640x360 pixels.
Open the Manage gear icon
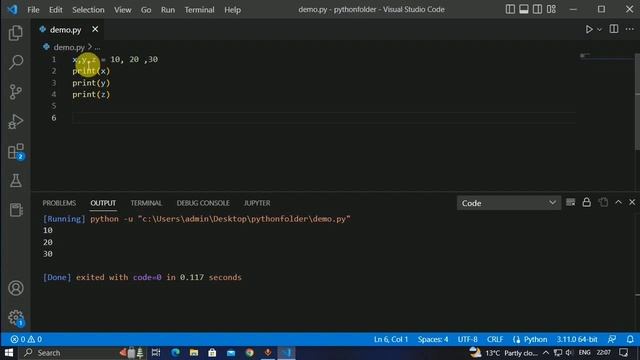pos(16,318)
